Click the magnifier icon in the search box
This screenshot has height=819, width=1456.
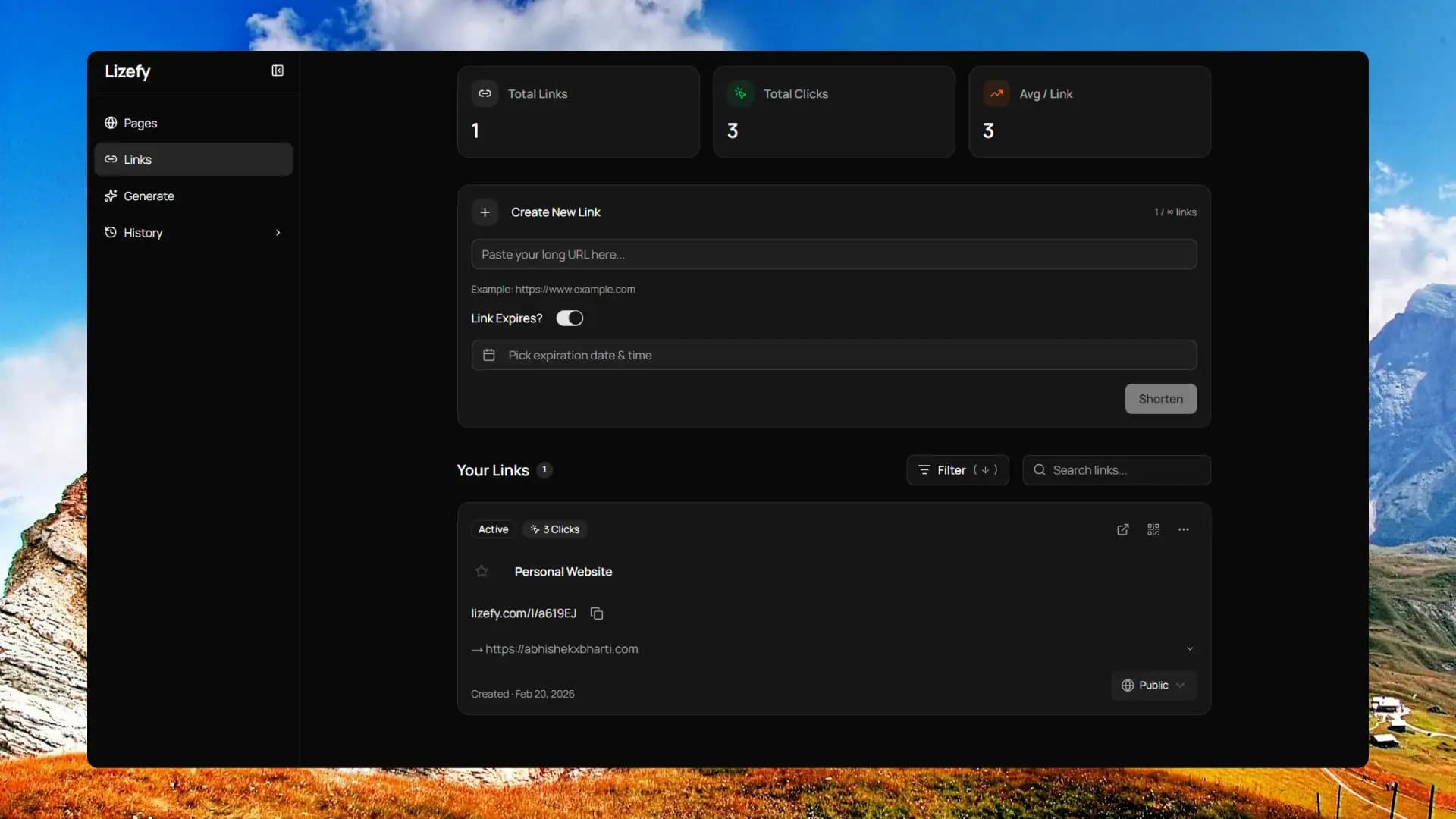(x=1040, y=470)
